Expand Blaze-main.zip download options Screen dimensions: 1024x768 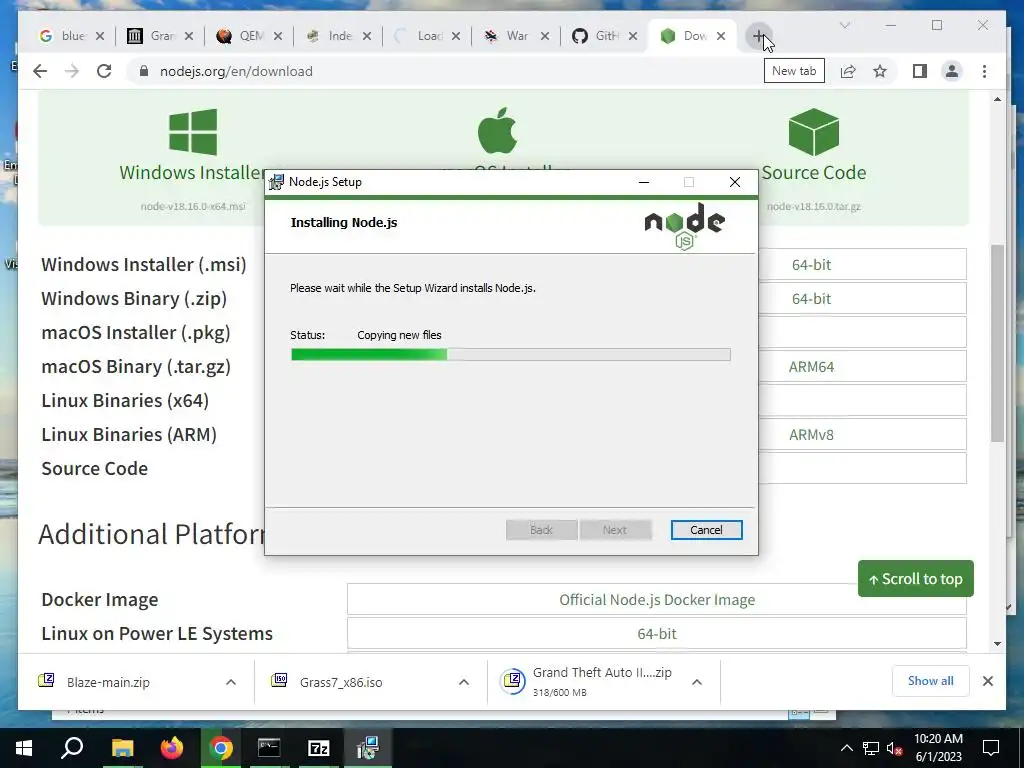pos(231,682)
